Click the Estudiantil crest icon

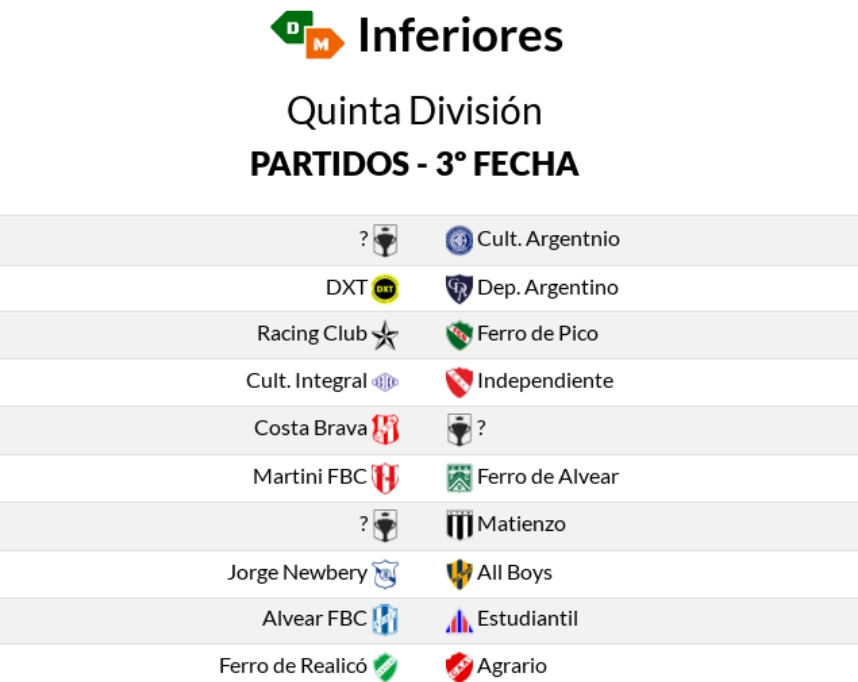coord(459,620)
